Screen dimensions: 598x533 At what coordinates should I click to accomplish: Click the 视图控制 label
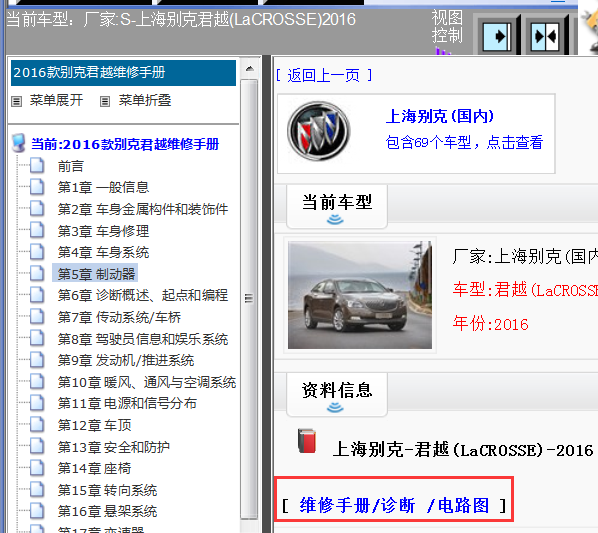447,27
